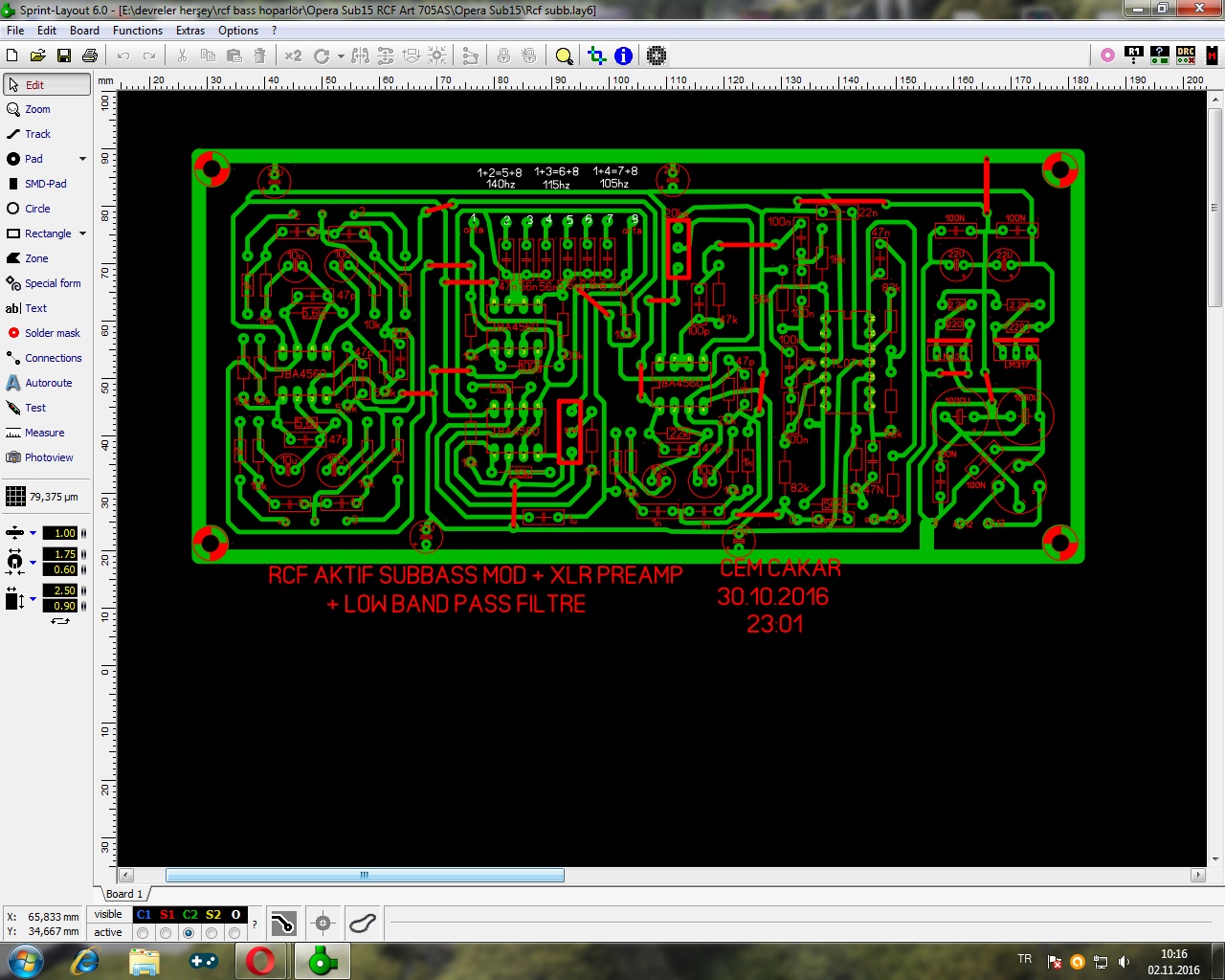1225x980 pixels.
Task: Click the Duplicate (x2) toolbar icon
Action: coord(294,56)
